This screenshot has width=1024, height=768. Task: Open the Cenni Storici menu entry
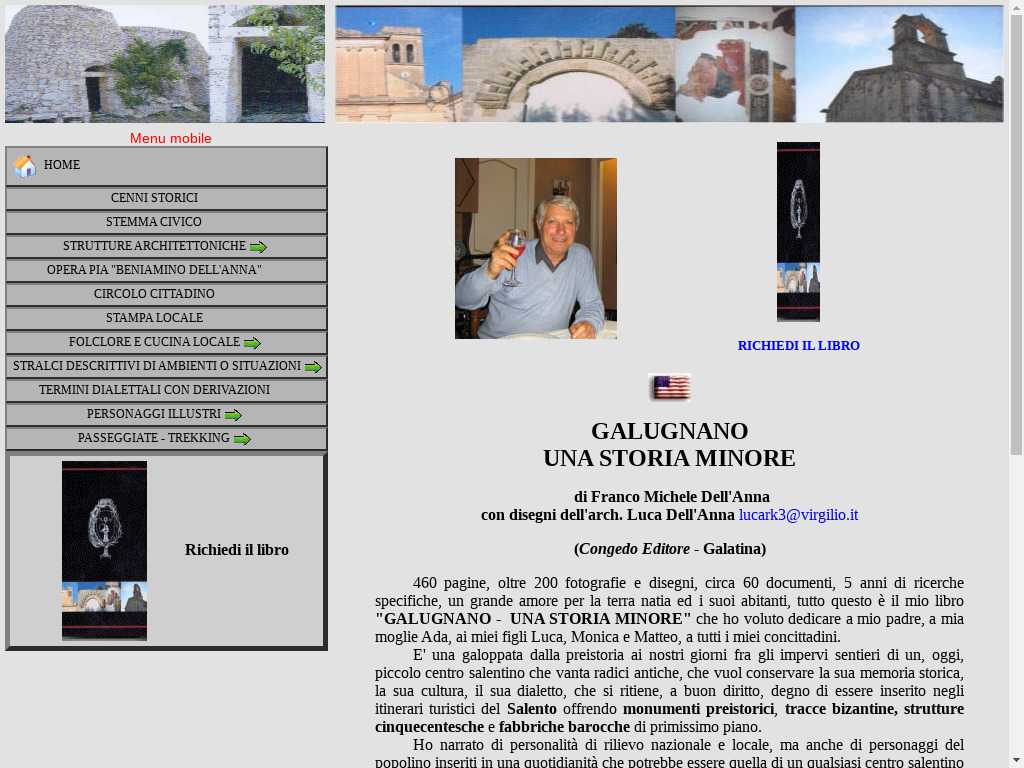166,198
